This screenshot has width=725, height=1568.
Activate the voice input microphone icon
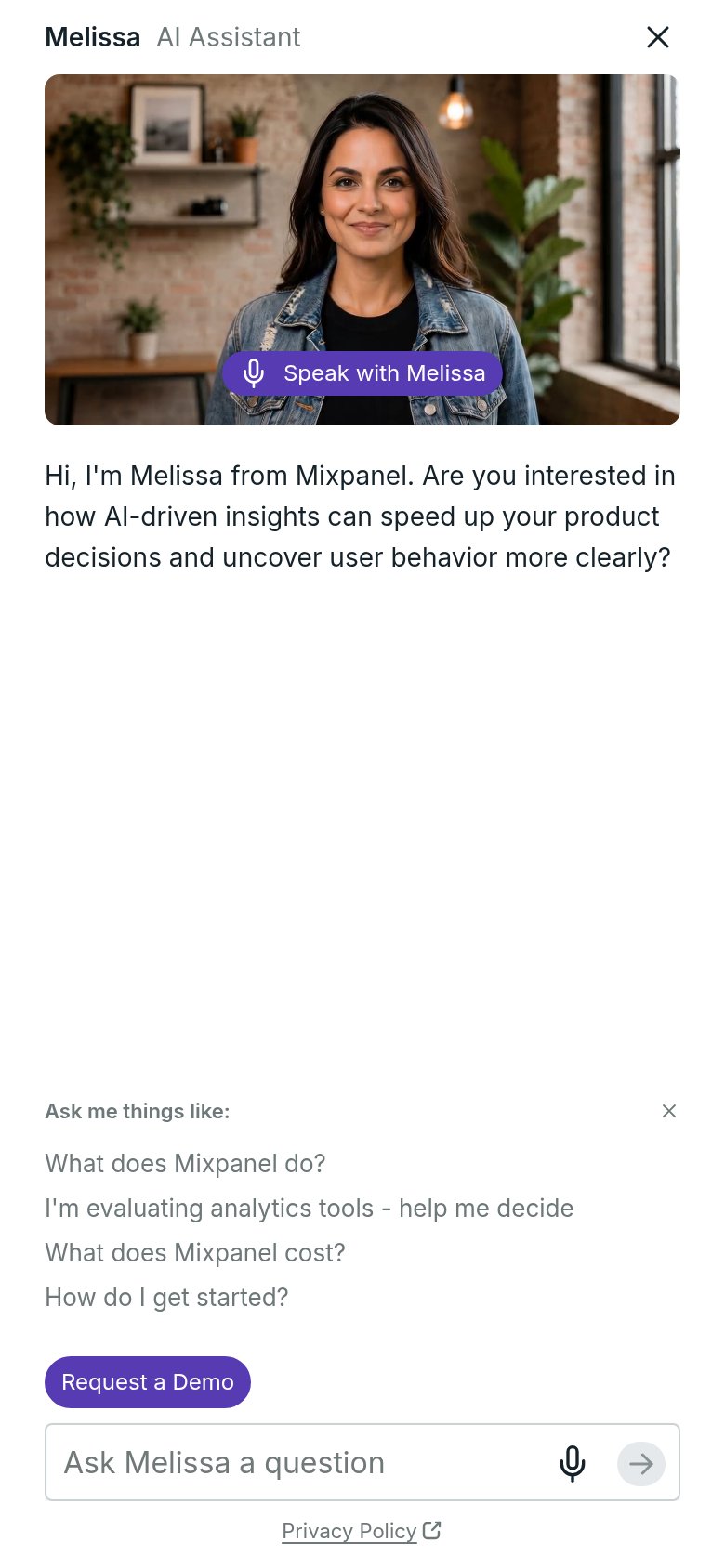[573, 1463]
